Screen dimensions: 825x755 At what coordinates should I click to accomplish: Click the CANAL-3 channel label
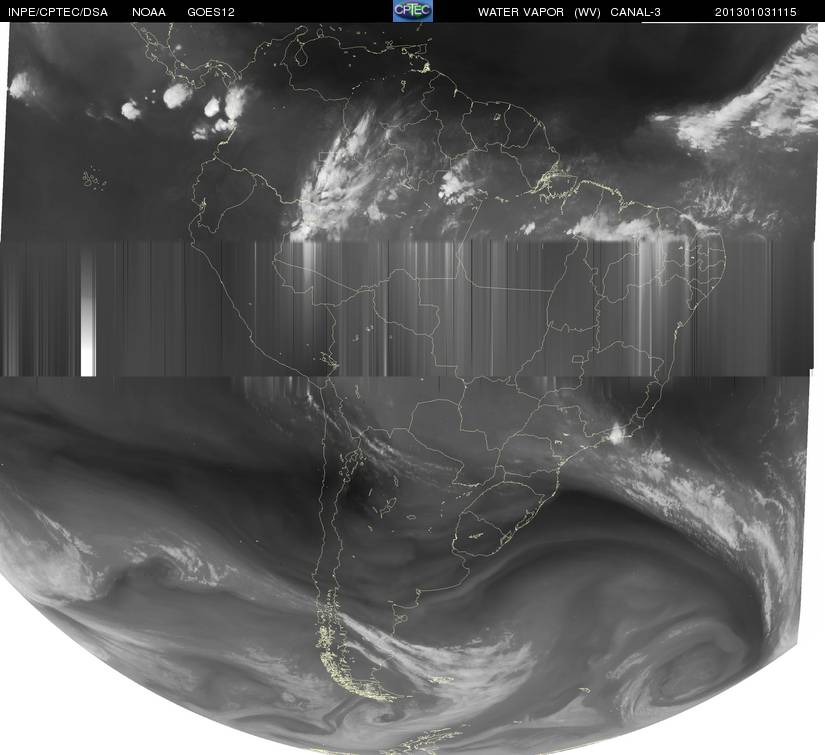point(636,12)
